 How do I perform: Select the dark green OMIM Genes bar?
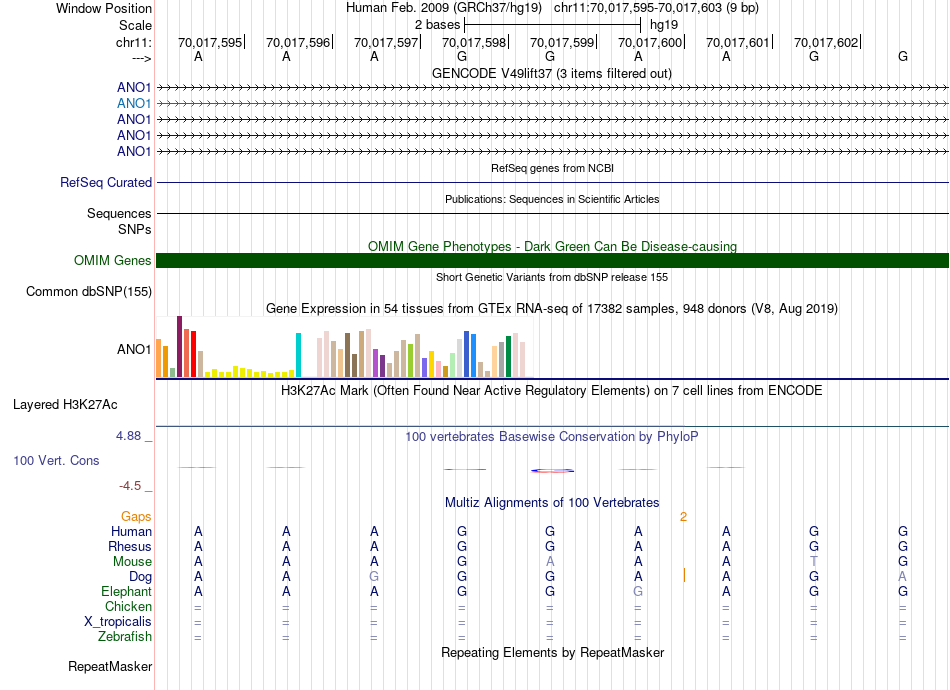(x=552, y=261)
